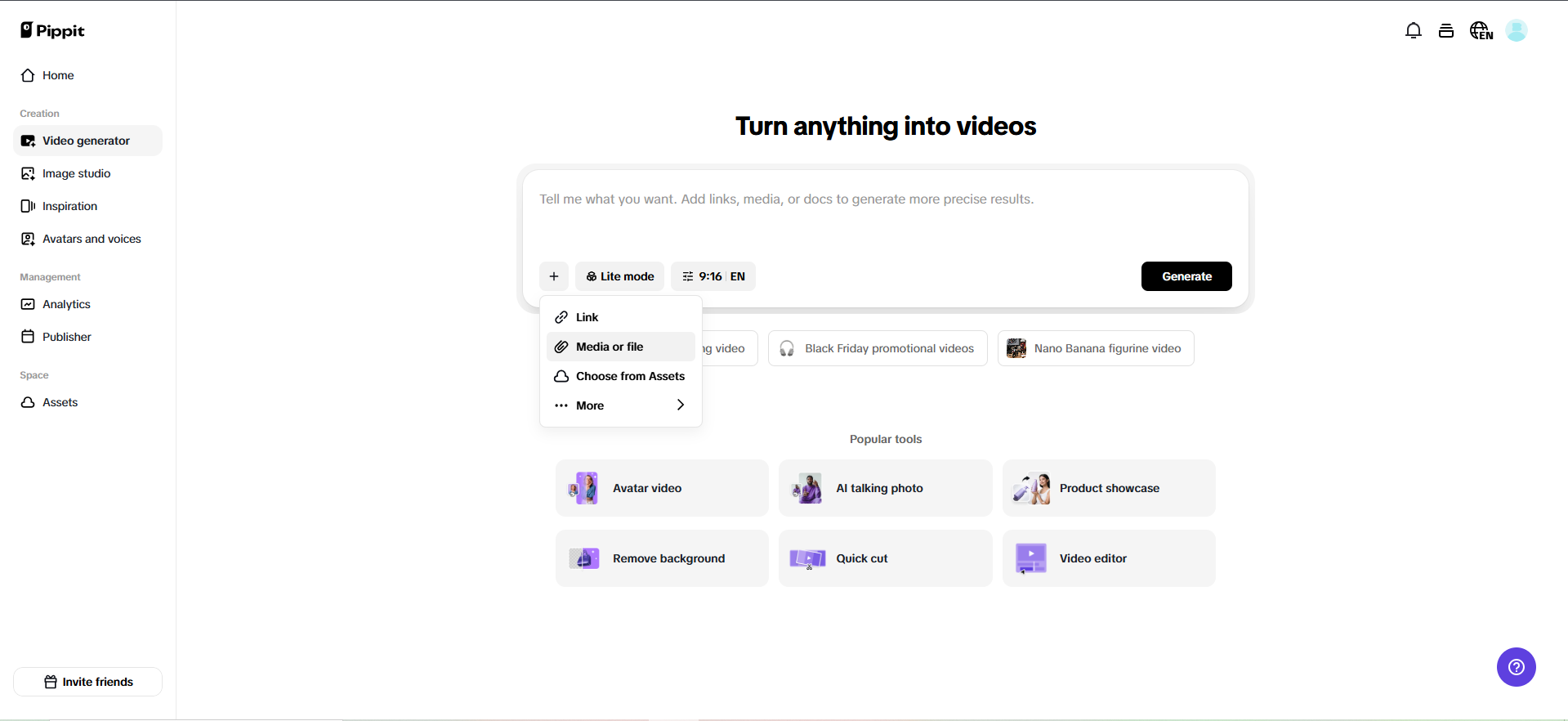Image resolution: width=1568 pixels, height=721 pixels.
Task: Go to Home in sidebar
Action: [x=88, y=75]
